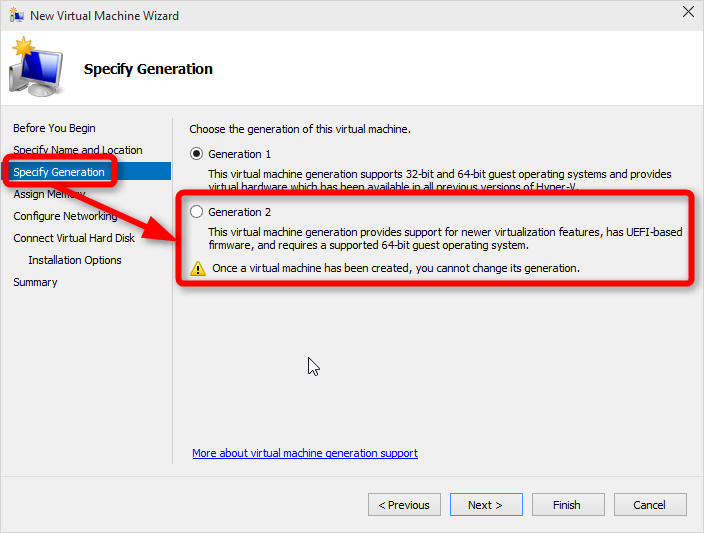Go to Before You Begin step
This screenshot has width=704, height=533.
pos(54,128)
